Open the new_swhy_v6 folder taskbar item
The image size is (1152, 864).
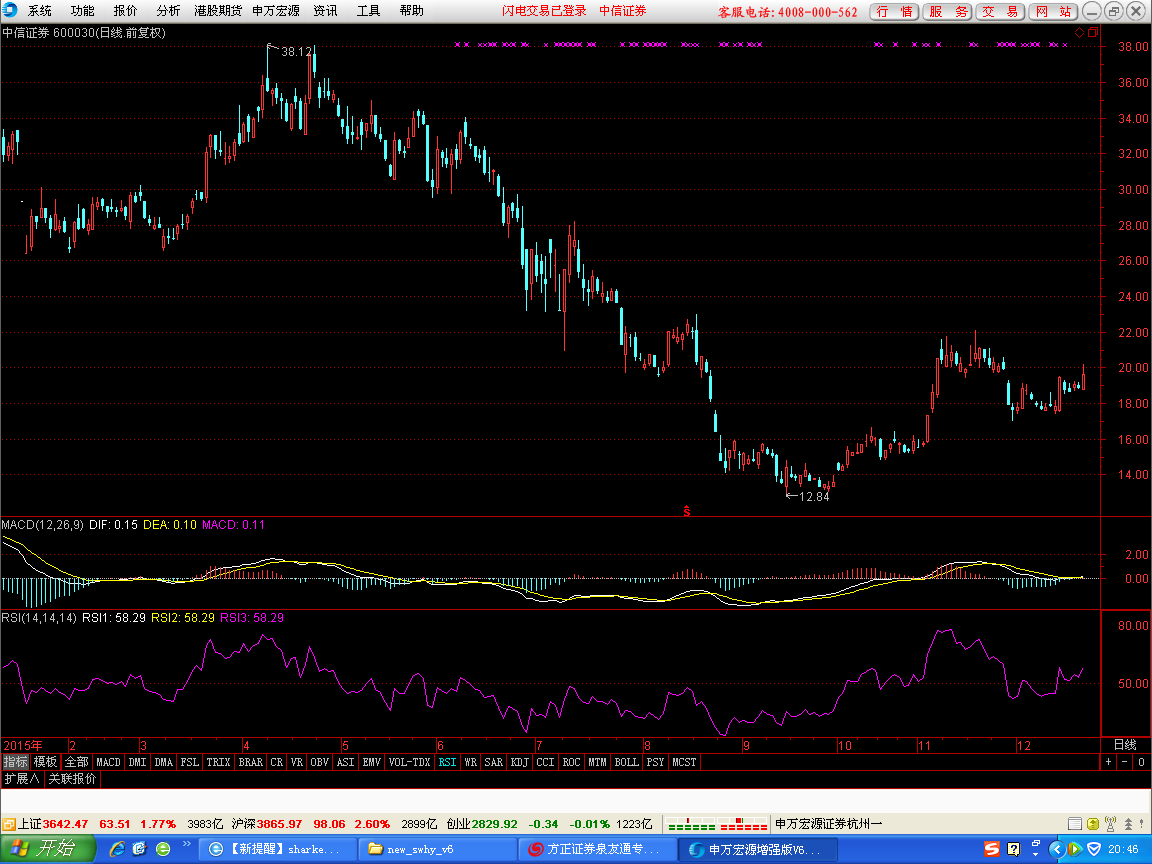[436, 849]
